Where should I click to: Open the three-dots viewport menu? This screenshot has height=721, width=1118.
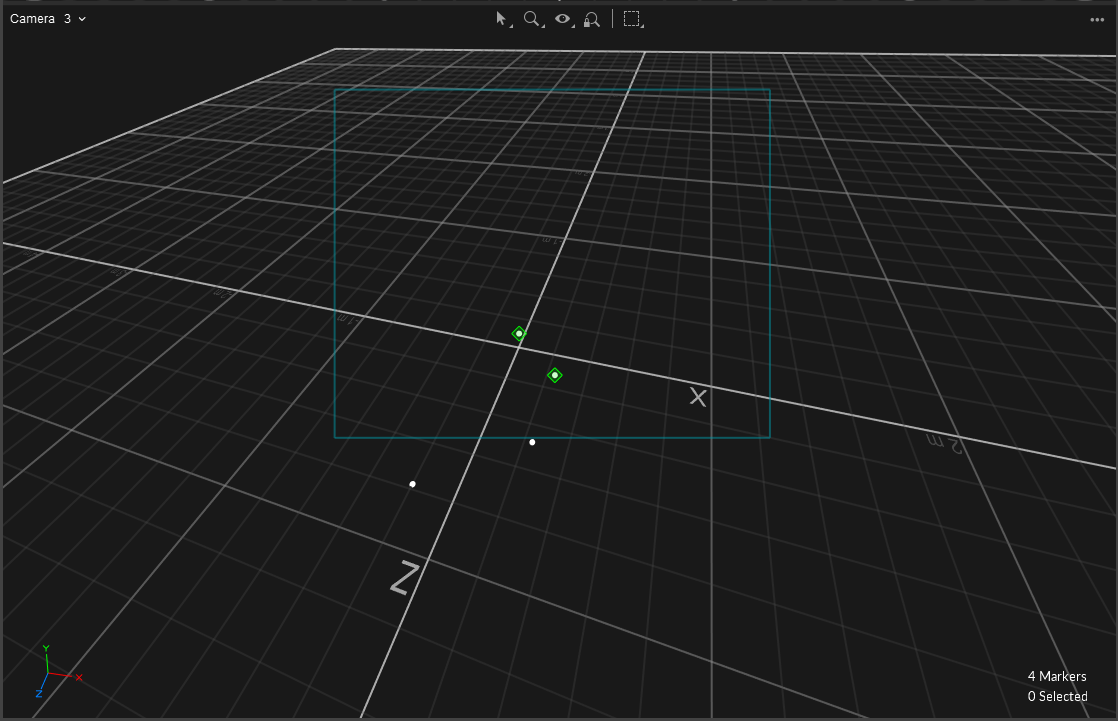point(1097,19)
